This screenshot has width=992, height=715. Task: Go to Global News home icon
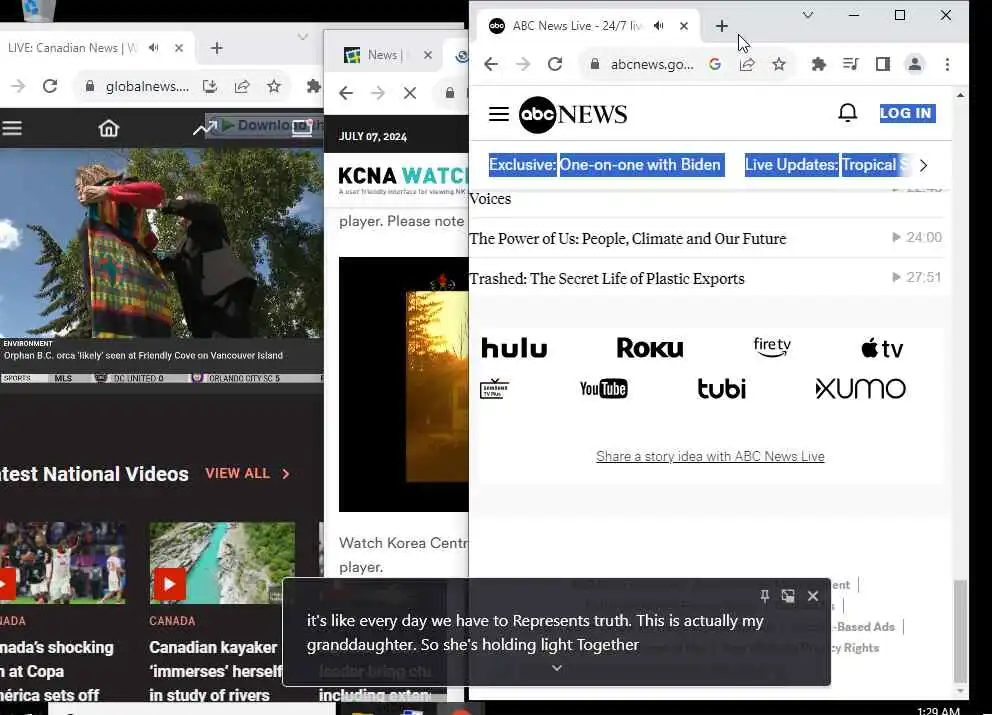108,128
